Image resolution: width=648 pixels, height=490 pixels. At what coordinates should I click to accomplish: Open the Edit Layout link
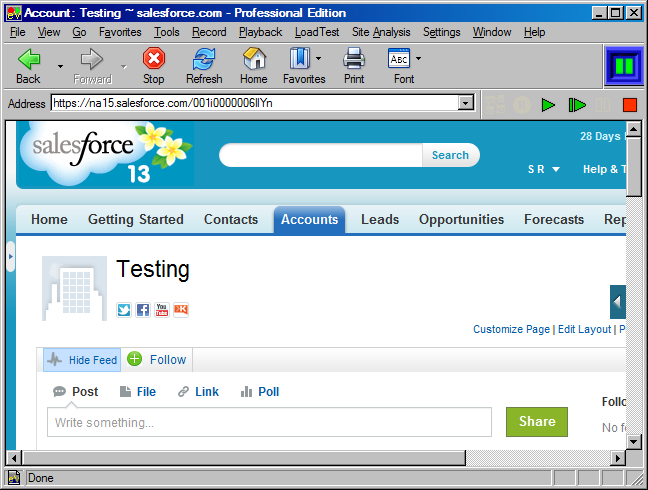584,329
